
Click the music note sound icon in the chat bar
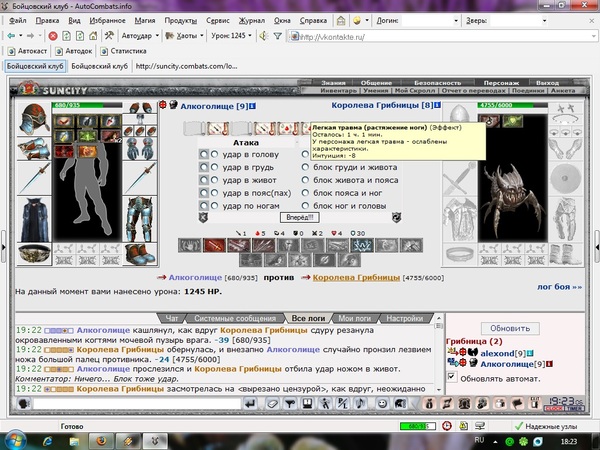(x=360, y=404)
